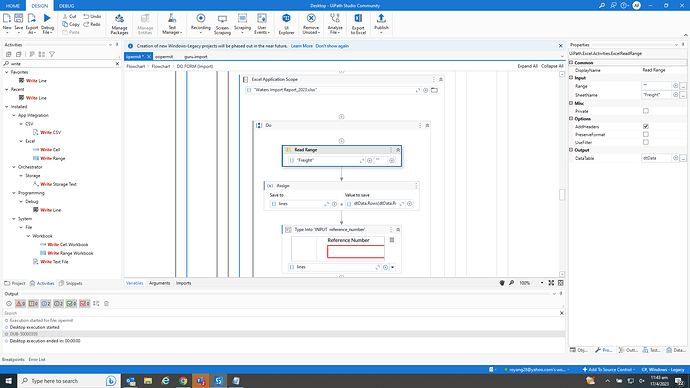Screen dimensions: 690x388
Task: Enable the PreserveFormat checkbox
Action: tap(646, 135)
